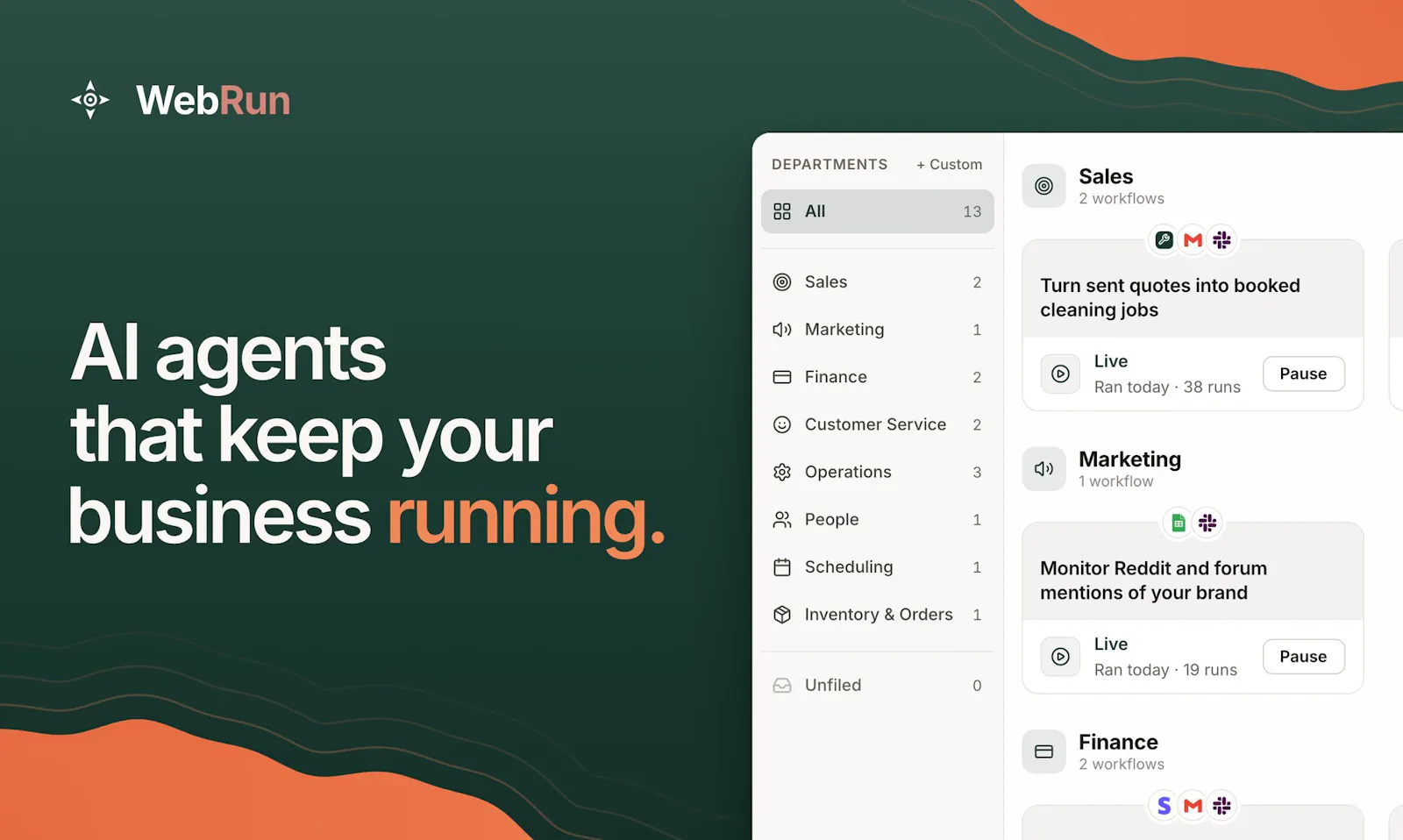Click the WebRun compass logo icon
The height and width of the screenshot is (840, 1403).
(90, 100)
